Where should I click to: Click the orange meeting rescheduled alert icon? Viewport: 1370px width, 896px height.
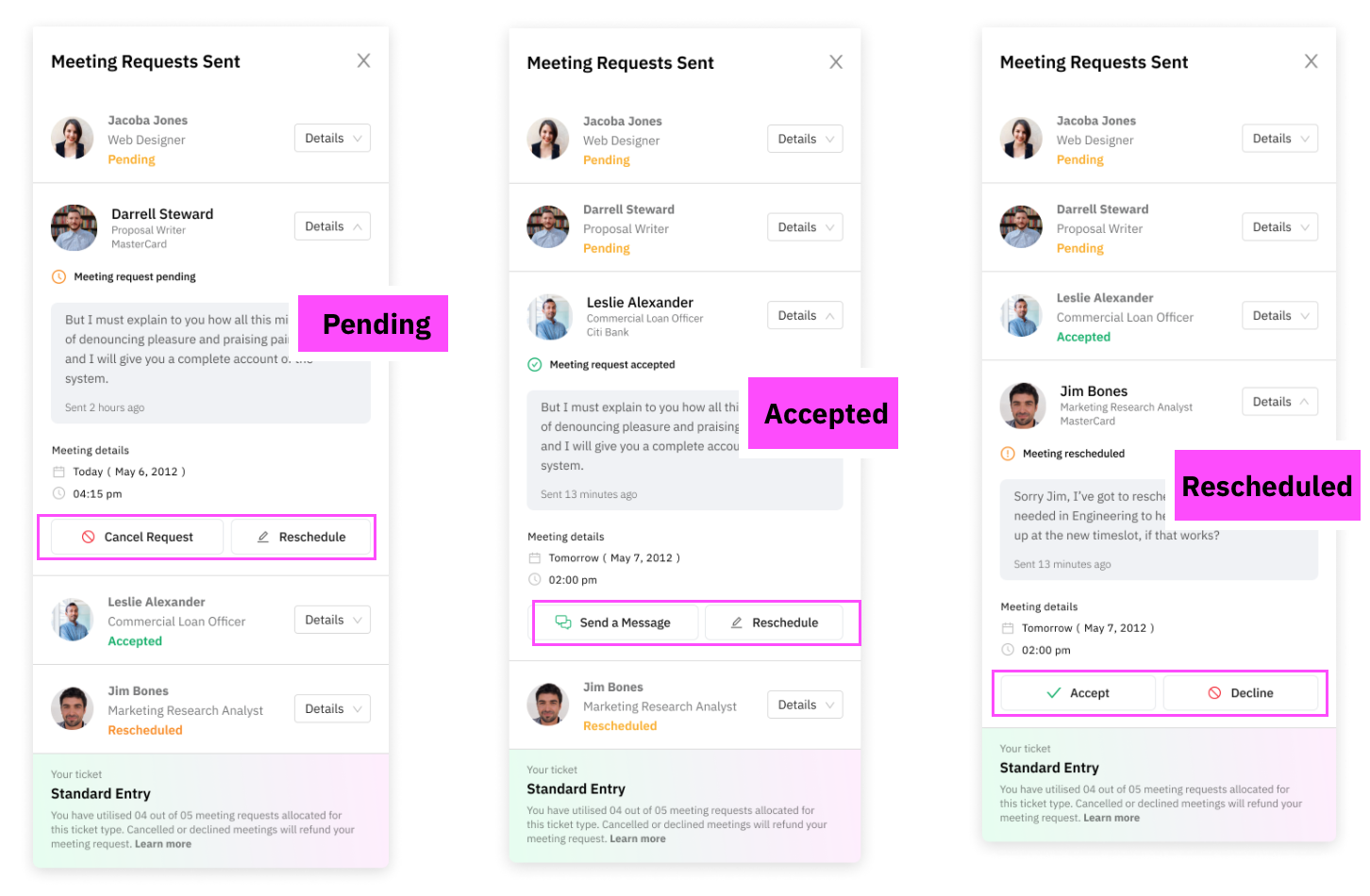(1008, 454)
